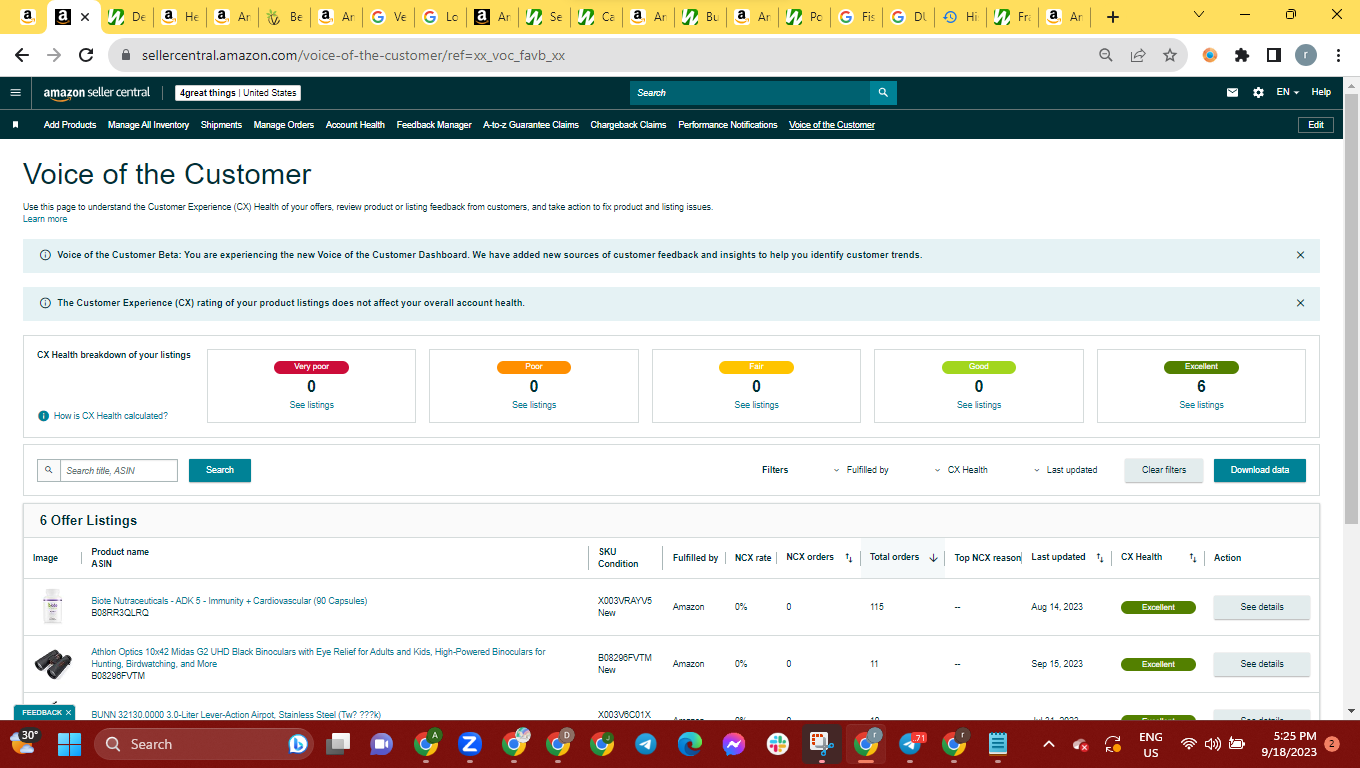This screenshot has height=768, width=1360.
Task: Open Slack from the taskbar
Action: pyautogui.click(x=777, y=744)
